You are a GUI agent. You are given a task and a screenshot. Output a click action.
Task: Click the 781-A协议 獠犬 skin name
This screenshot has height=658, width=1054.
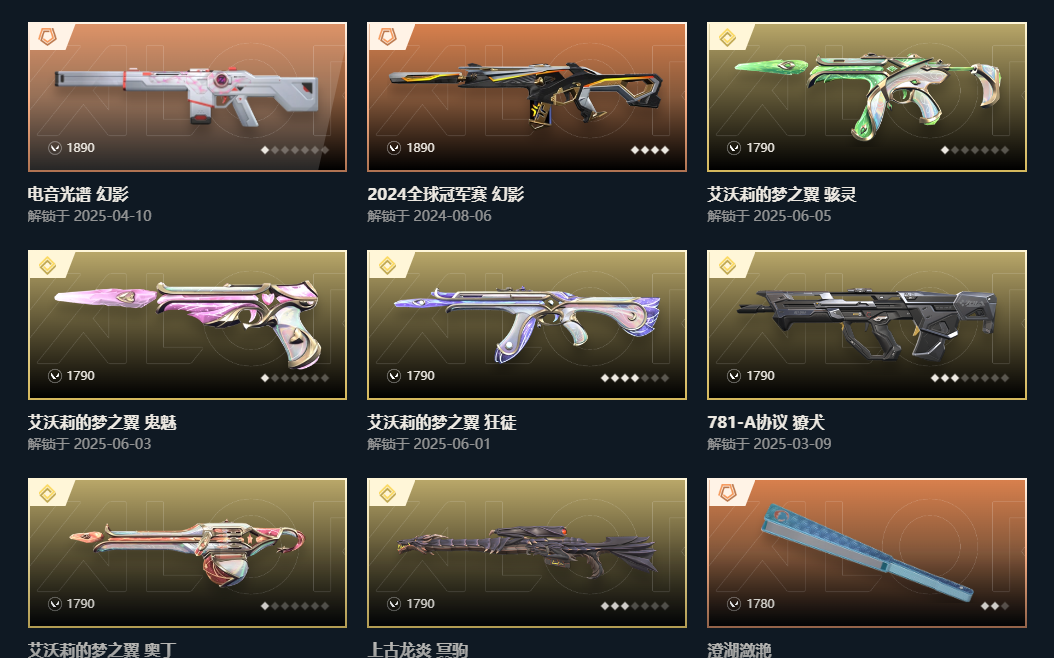(766, 423)
